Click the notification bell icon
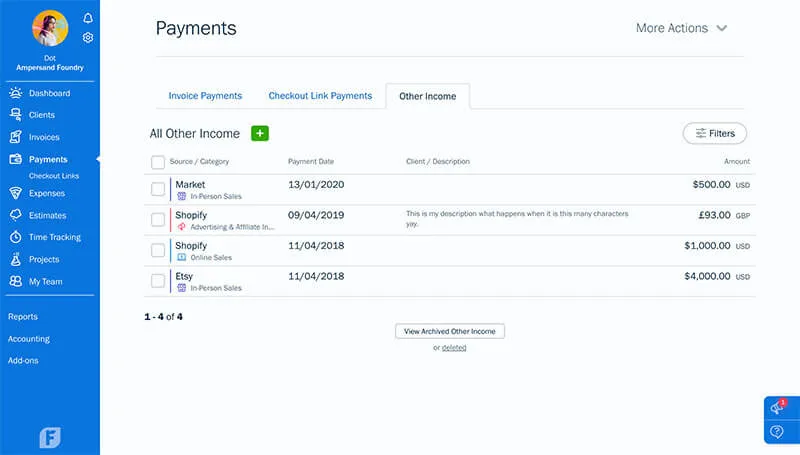This screenshot has width=800, height=455. (88, 18)
